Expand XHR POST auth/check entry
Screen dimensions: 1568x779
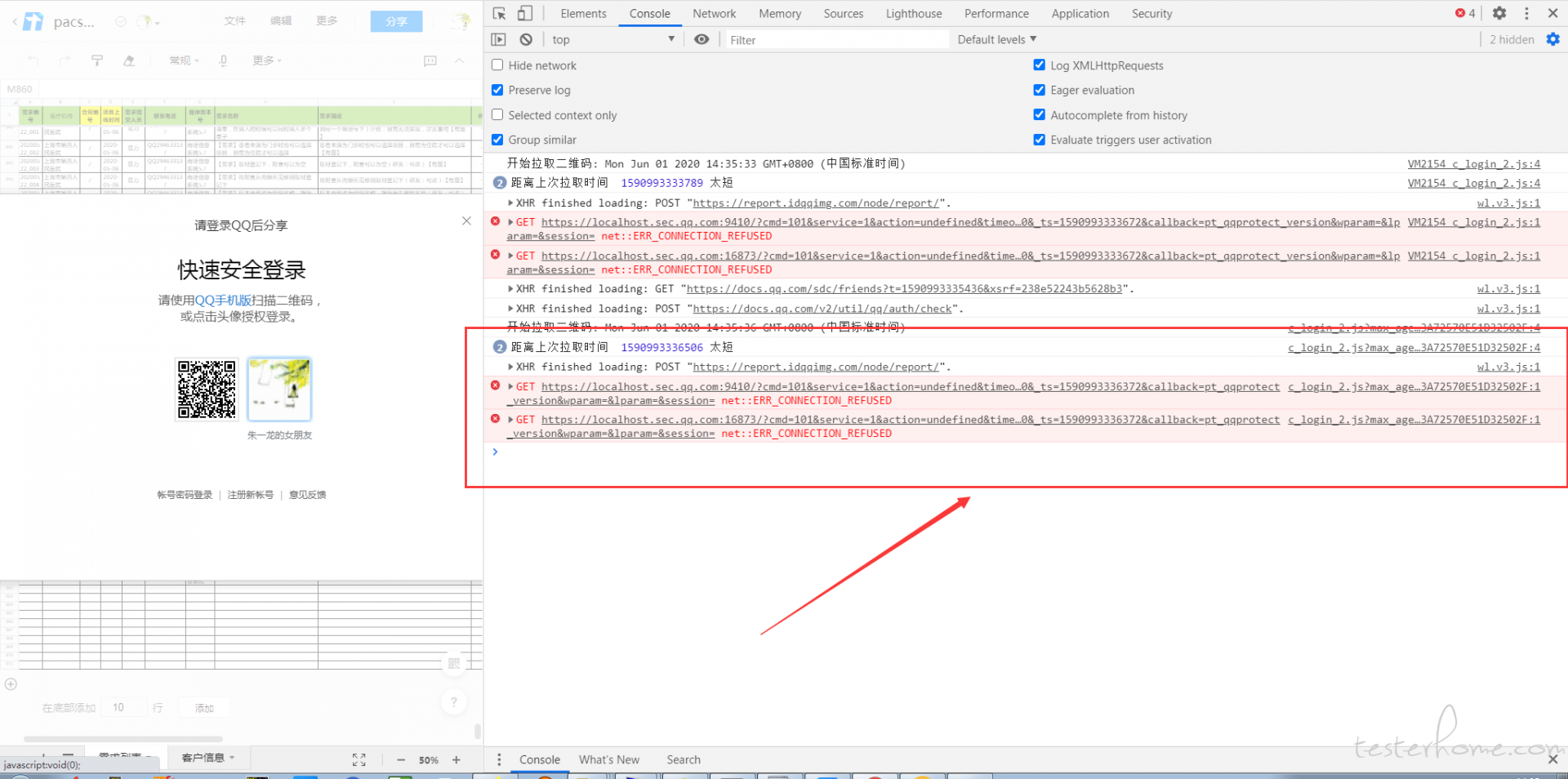click(510, 309)
